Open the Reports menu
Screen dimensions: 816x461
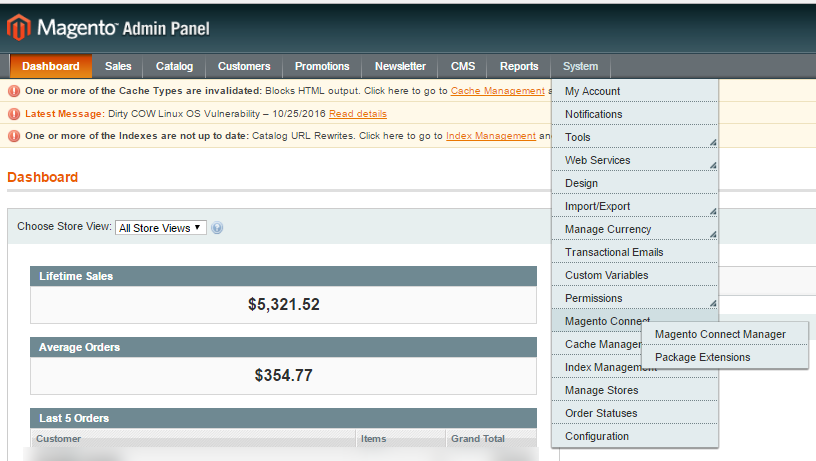click(519, 66)
